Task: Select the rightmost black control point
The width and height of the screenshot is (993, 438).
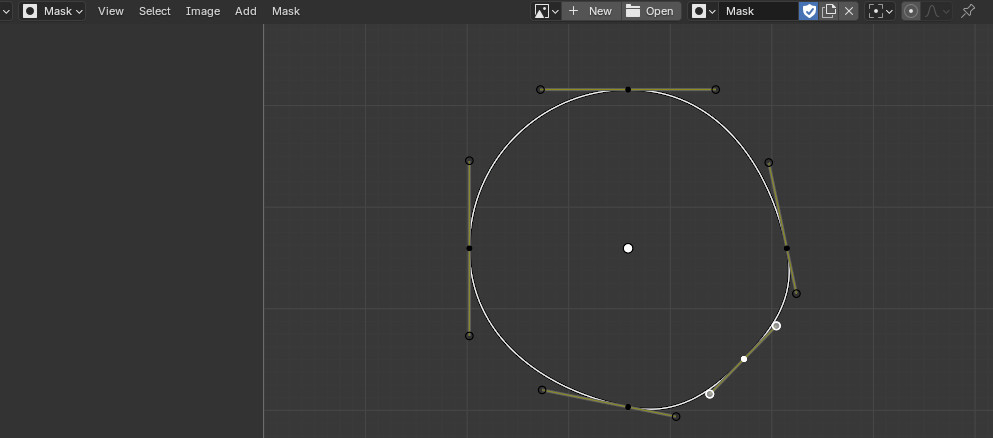Action: click(787, 248)
